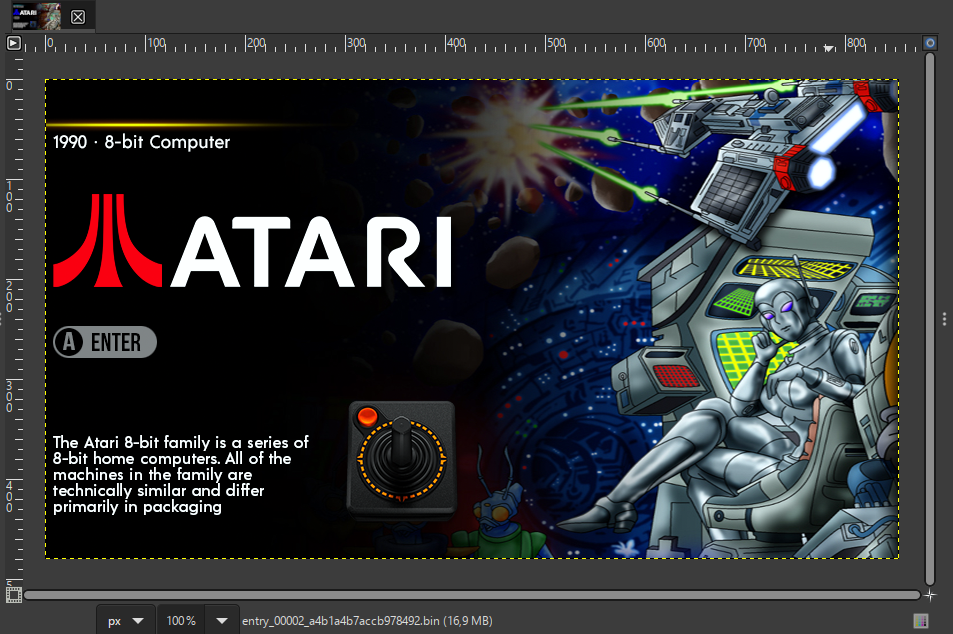The width and height of the screenshot is (953, 634).
Task: Toggle zoom image when window size changes
Action: click(930, 43)
